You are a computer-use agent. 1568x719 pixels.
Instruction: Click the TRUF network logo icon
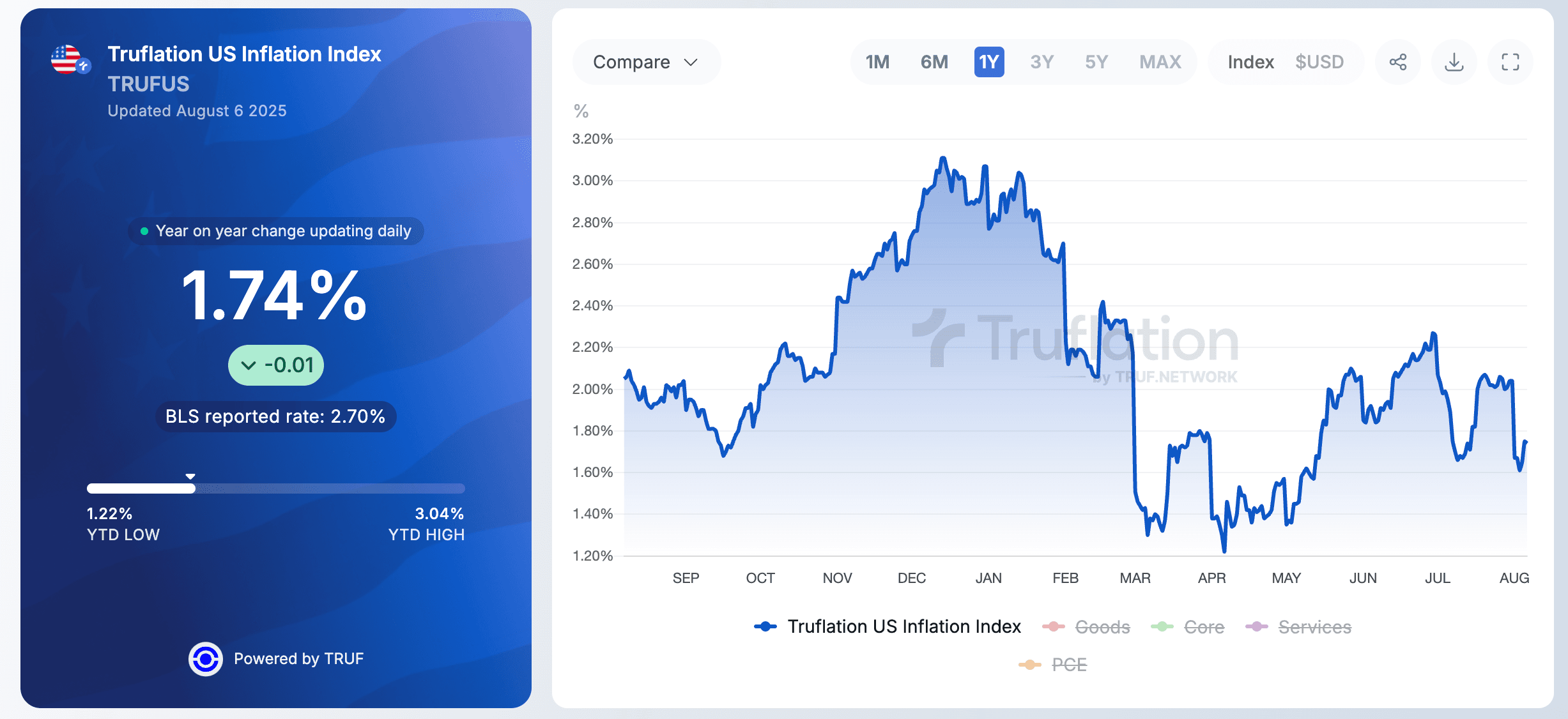coord(205,658)
